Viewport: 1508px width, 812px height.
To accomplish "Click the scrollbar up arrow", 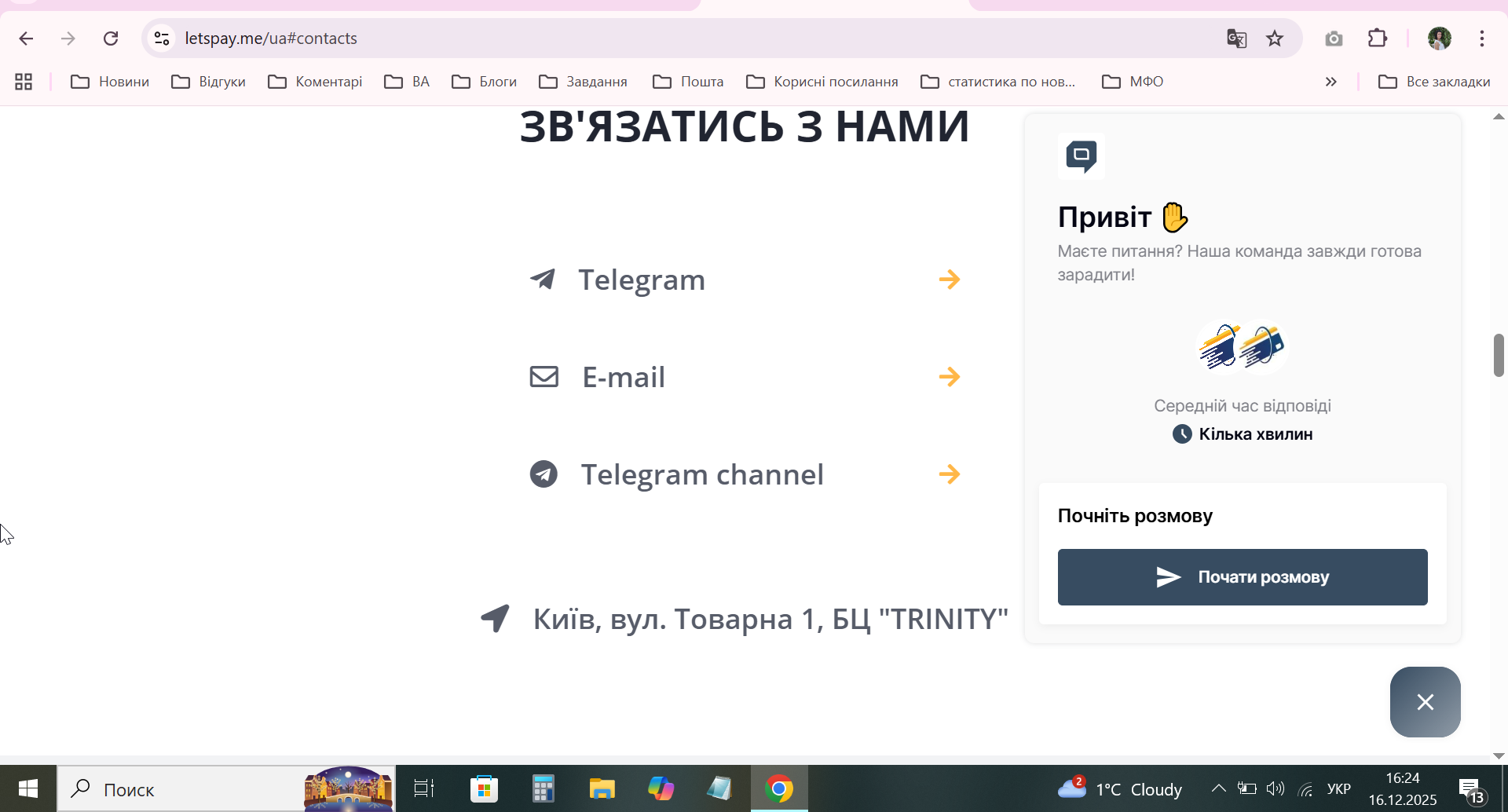I will (x=1499, y=116).
